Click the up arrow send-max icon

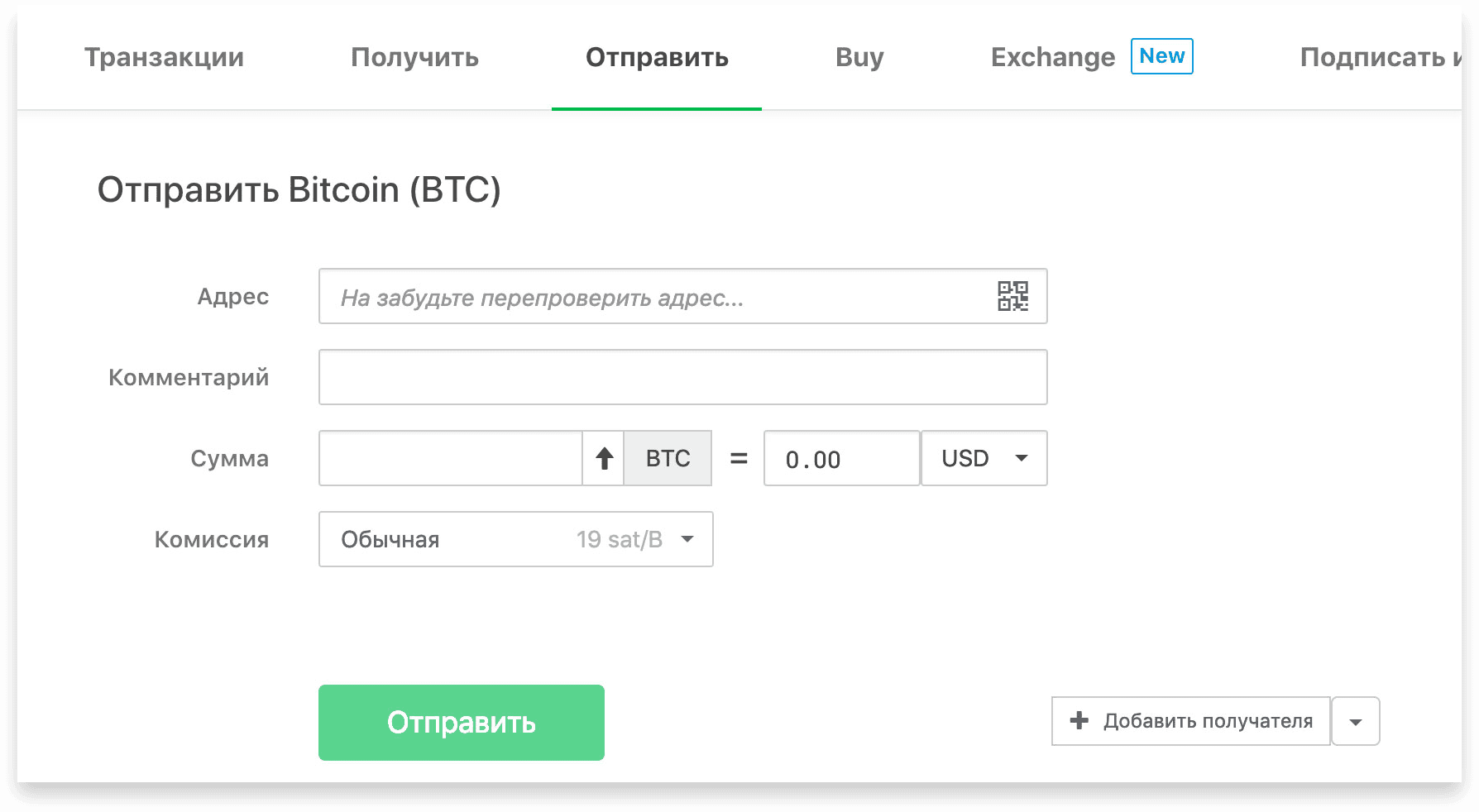click(x=604, y=458)
